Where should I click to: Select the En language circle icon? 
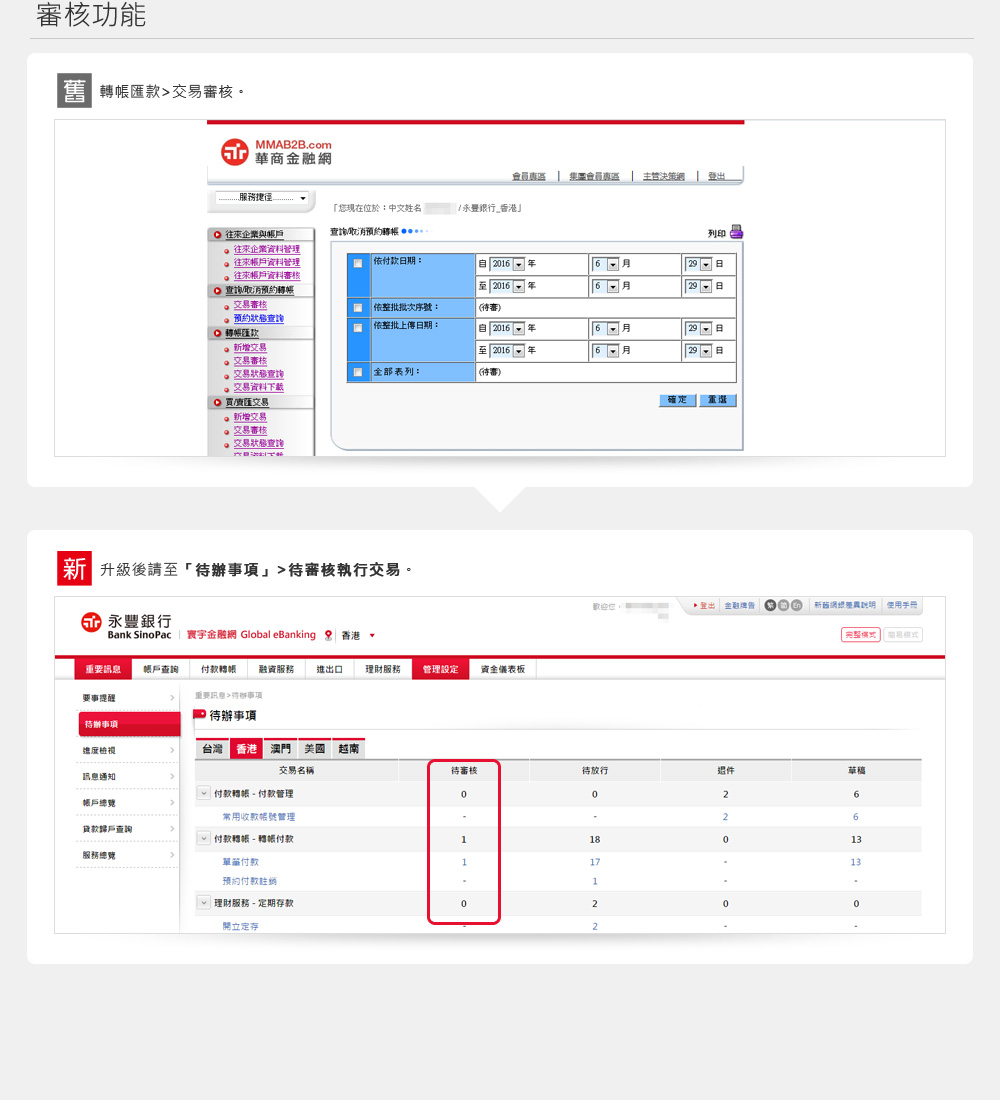(x=796, y=605)
